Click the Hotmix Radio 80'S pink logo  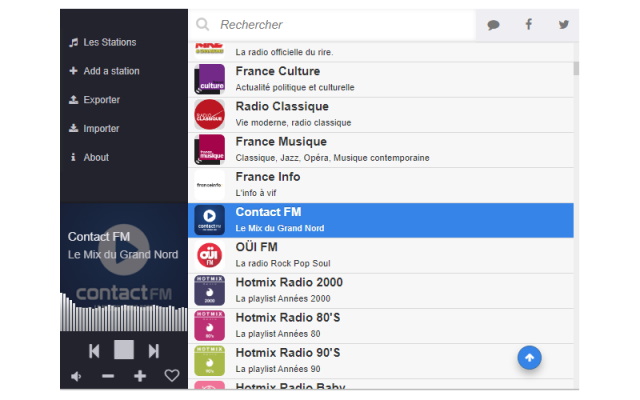pyautogui.click(x=209, y=325)
